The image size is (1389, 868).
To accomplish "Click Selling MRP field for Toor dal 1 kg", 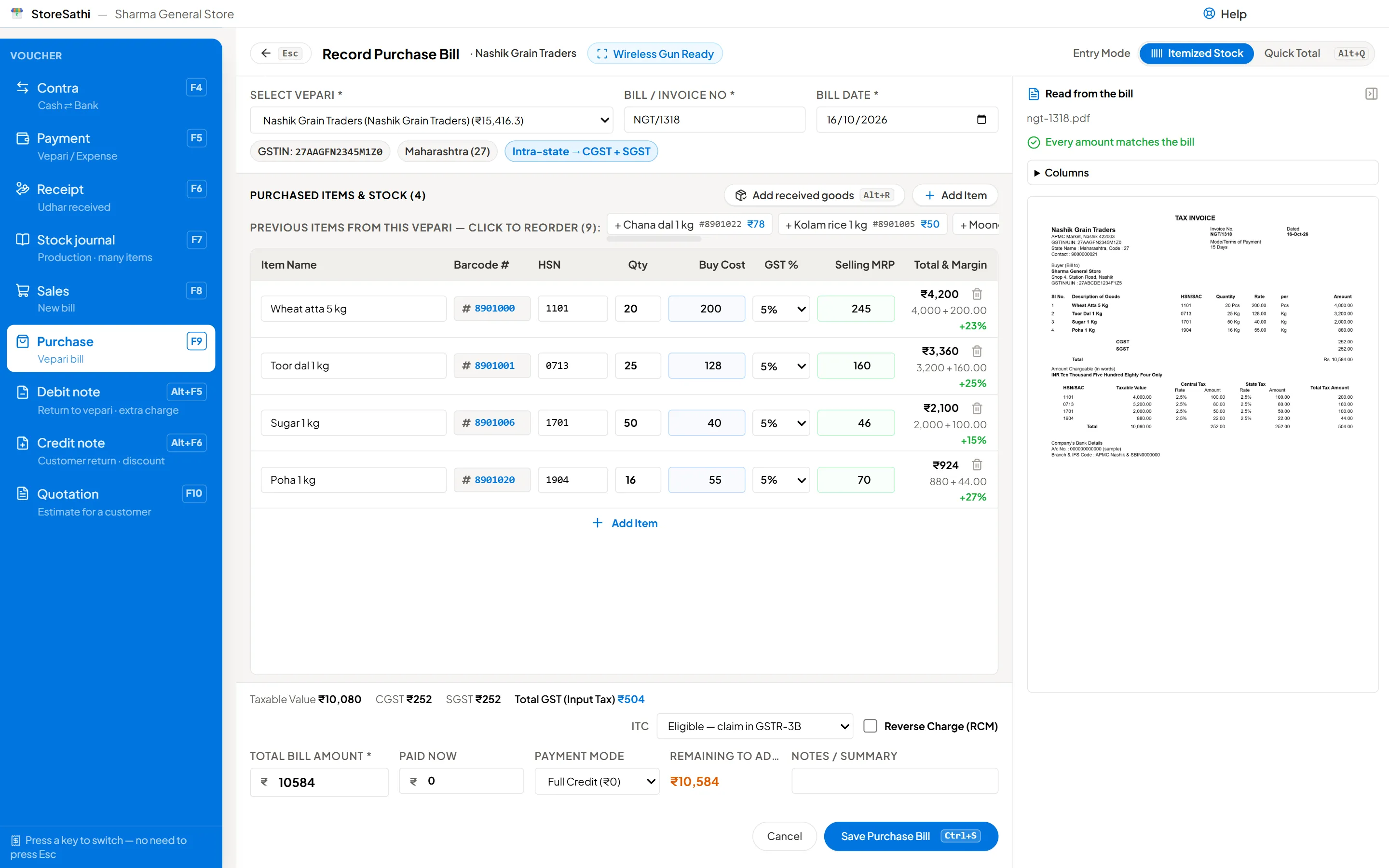I will pyautogui.click(x=855, y=366).
